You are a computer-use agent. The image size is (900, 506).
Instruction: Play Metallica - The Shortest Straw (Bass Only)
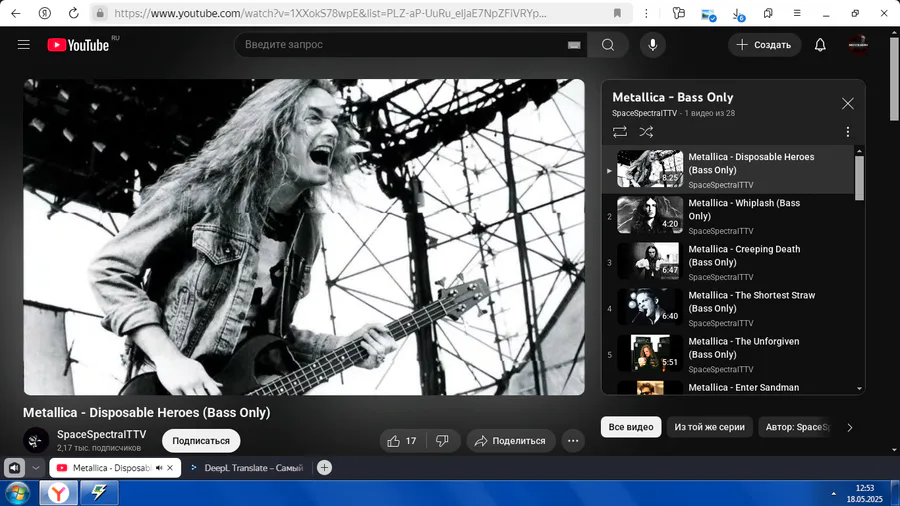coord(728,309)
